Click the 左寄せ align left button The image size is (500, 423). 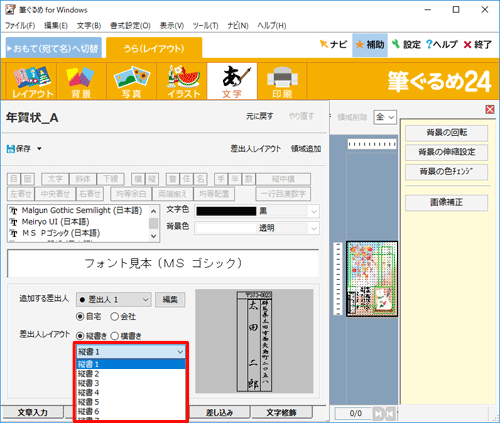[x=21, y=194]
